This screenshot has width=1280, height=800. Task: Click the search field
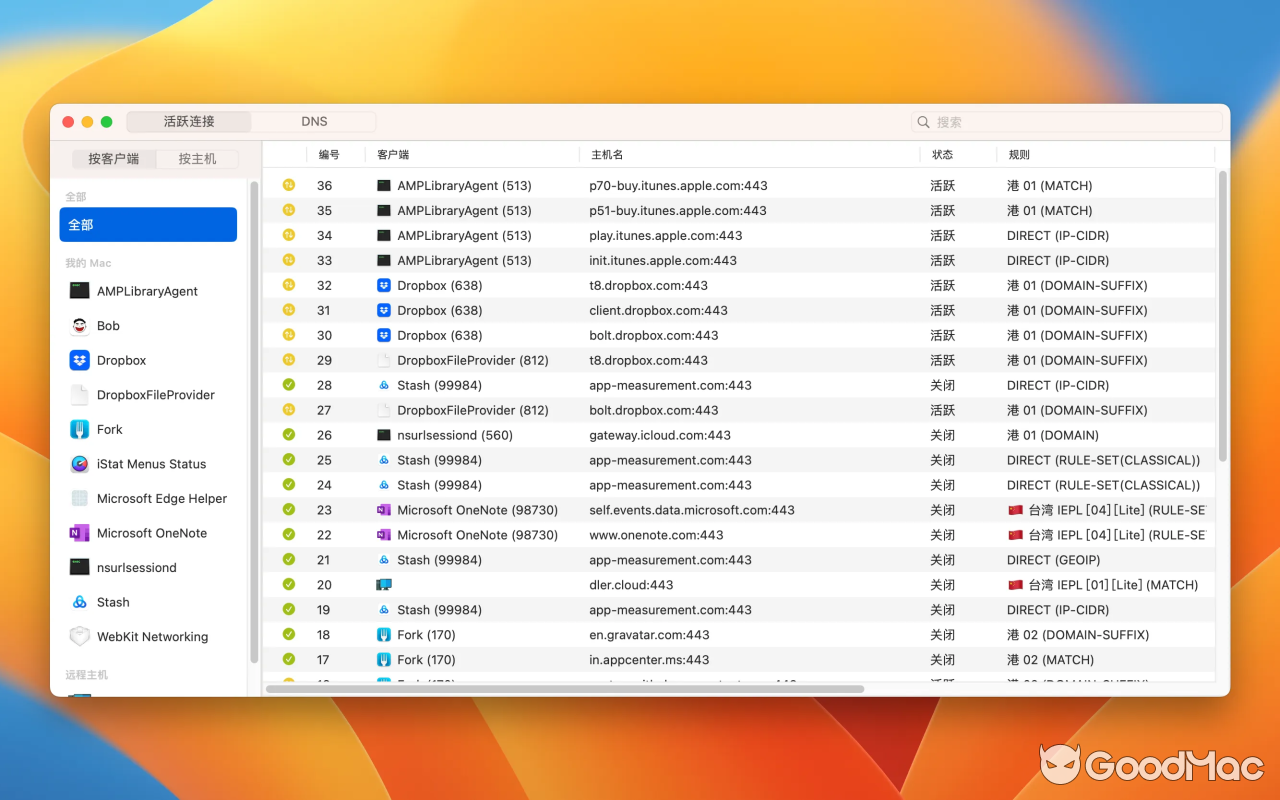tap(1065, 121)
